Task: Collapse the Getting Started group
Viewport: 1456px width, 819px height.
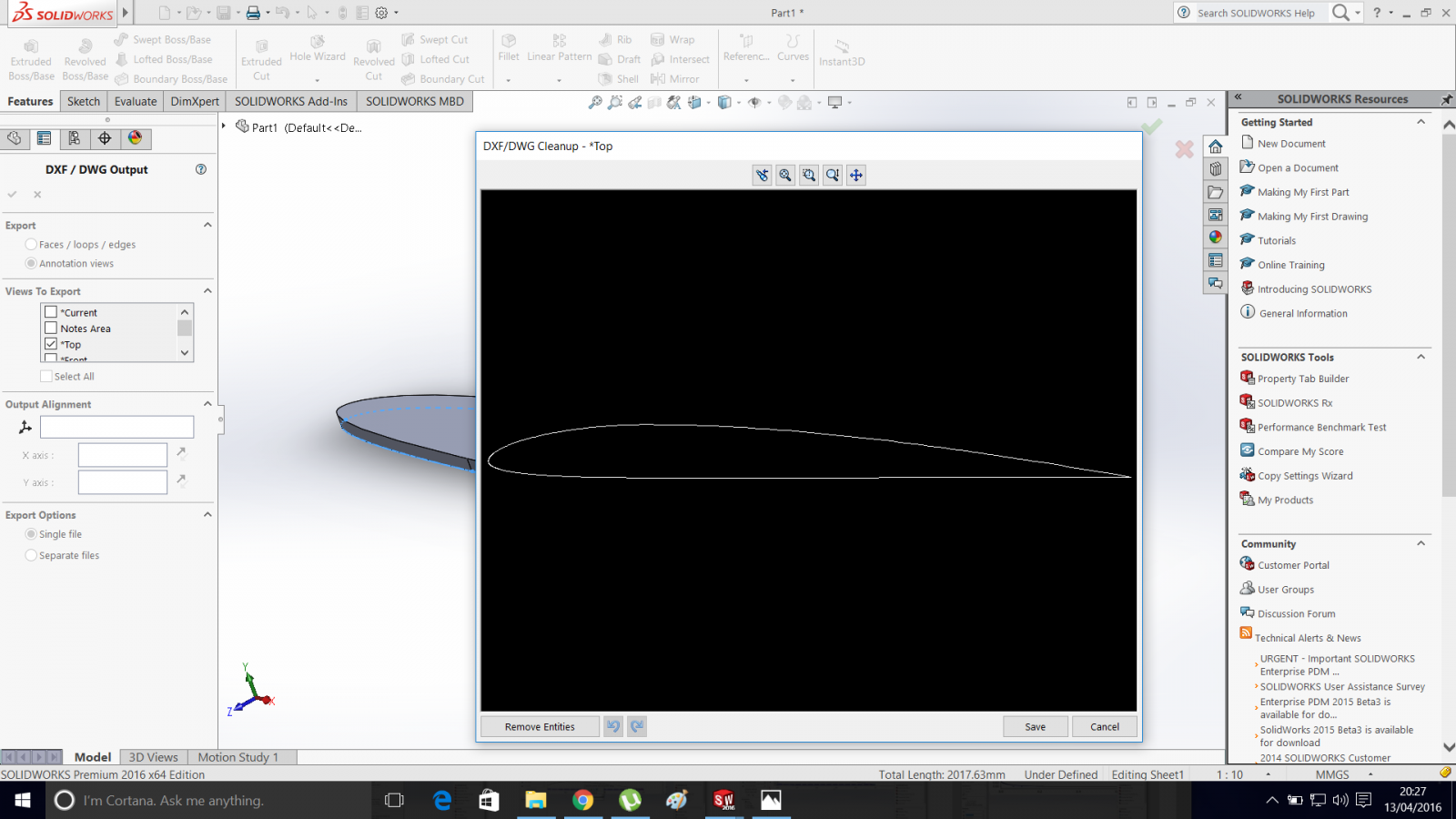Action: [1421, 122]
